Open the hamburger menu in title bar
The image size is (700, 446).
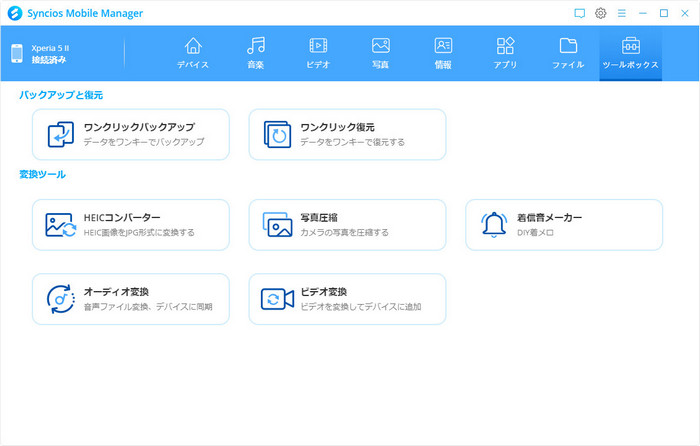click(x=622, y=13)
